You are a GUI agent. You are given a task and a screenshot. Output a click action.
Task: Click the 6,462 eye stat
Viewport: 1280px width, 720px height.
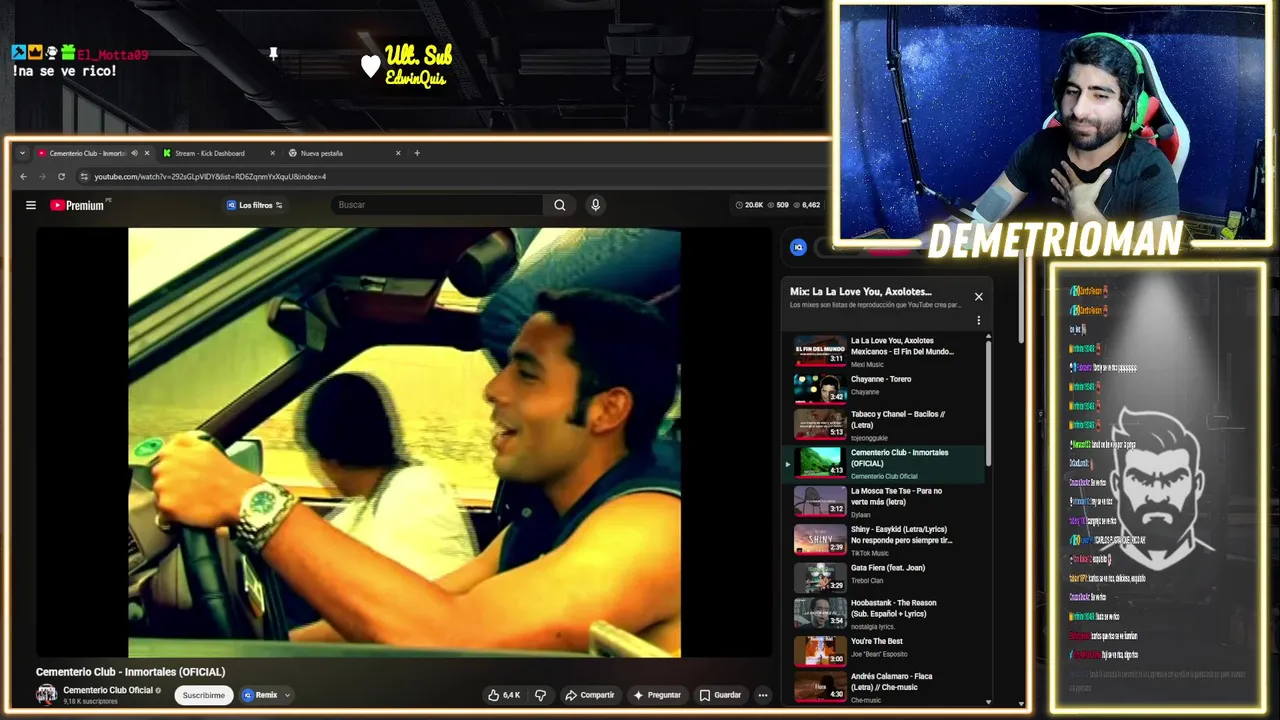805,205
